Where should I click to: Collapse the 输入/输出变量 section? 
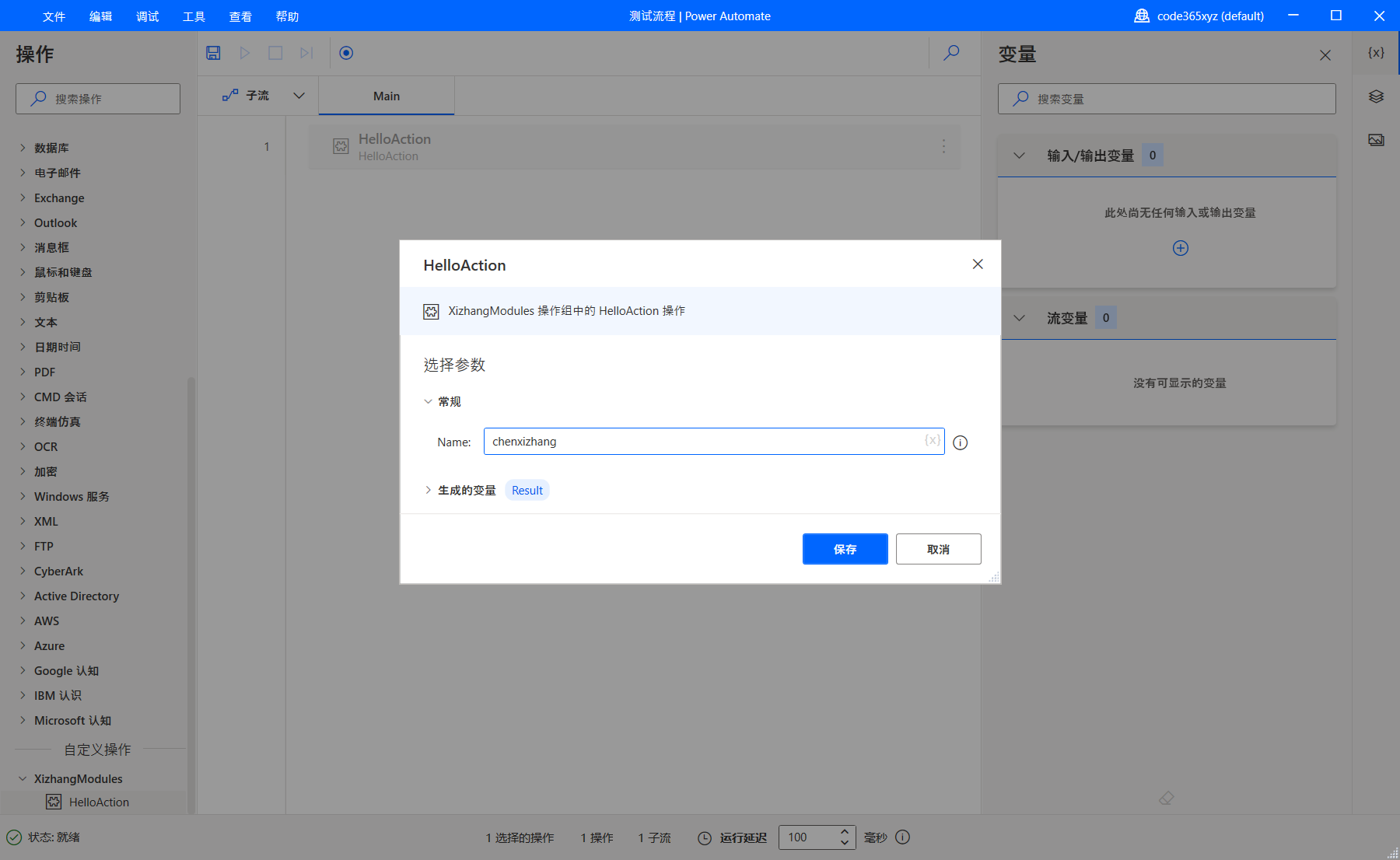(x=1020, y=156)
